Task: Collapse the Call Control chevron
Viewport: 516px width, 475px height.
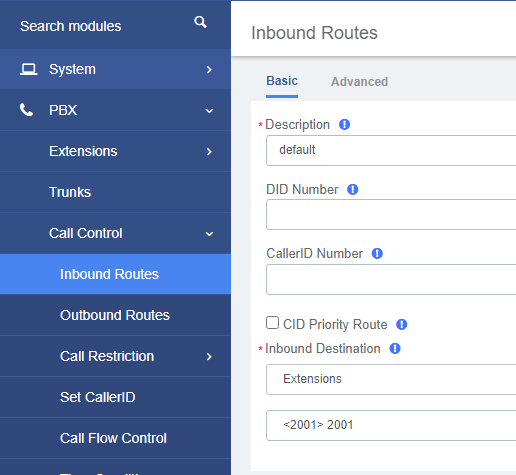Action: tap(209, 234)
